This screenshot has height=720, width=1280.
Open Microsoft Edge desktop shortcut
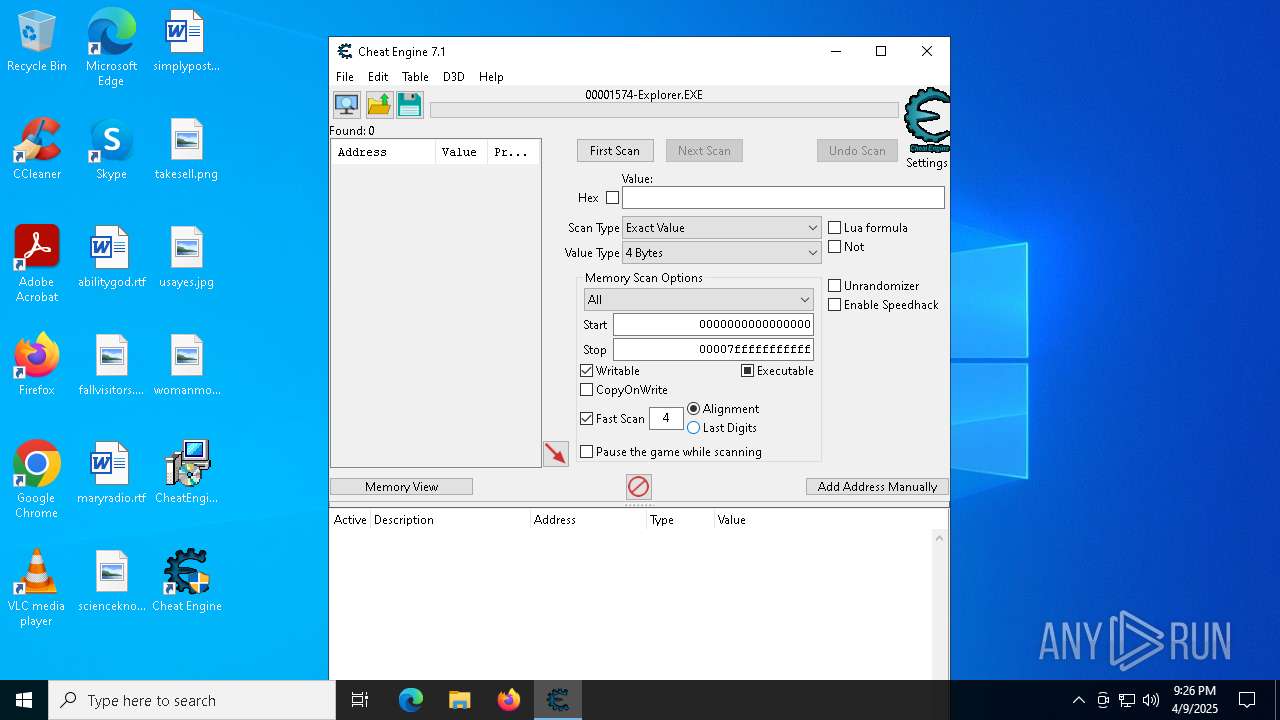[x=111, y=48]
